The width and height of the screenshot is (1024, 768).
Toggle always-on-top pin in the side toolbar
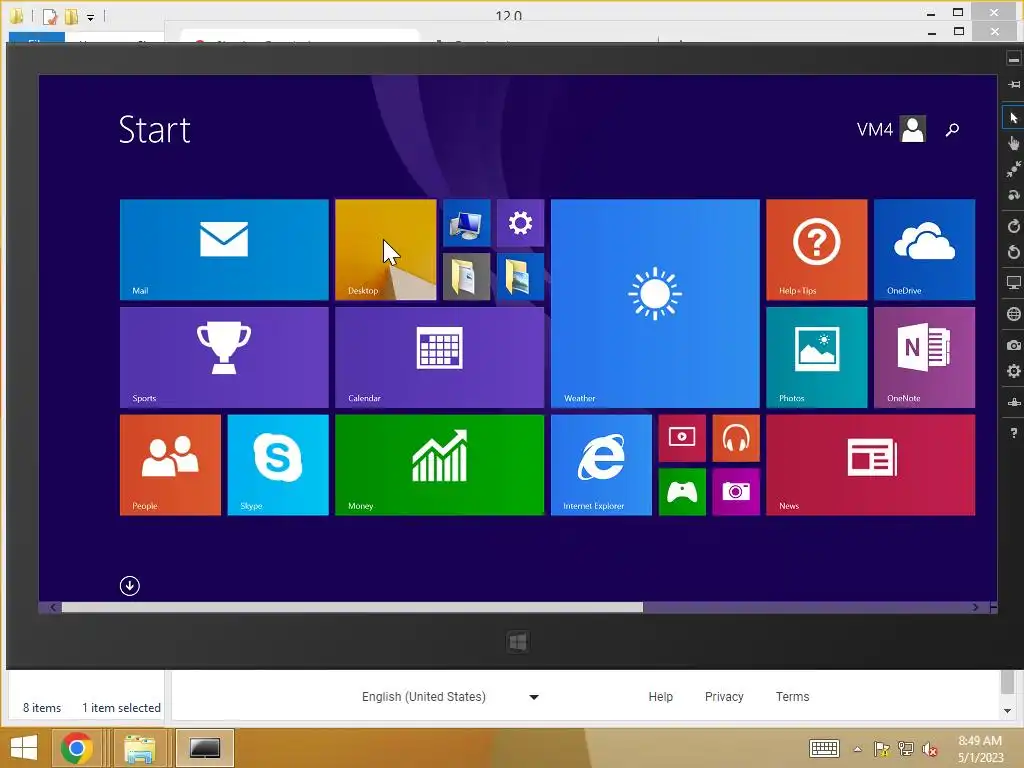click(1014, 84)
